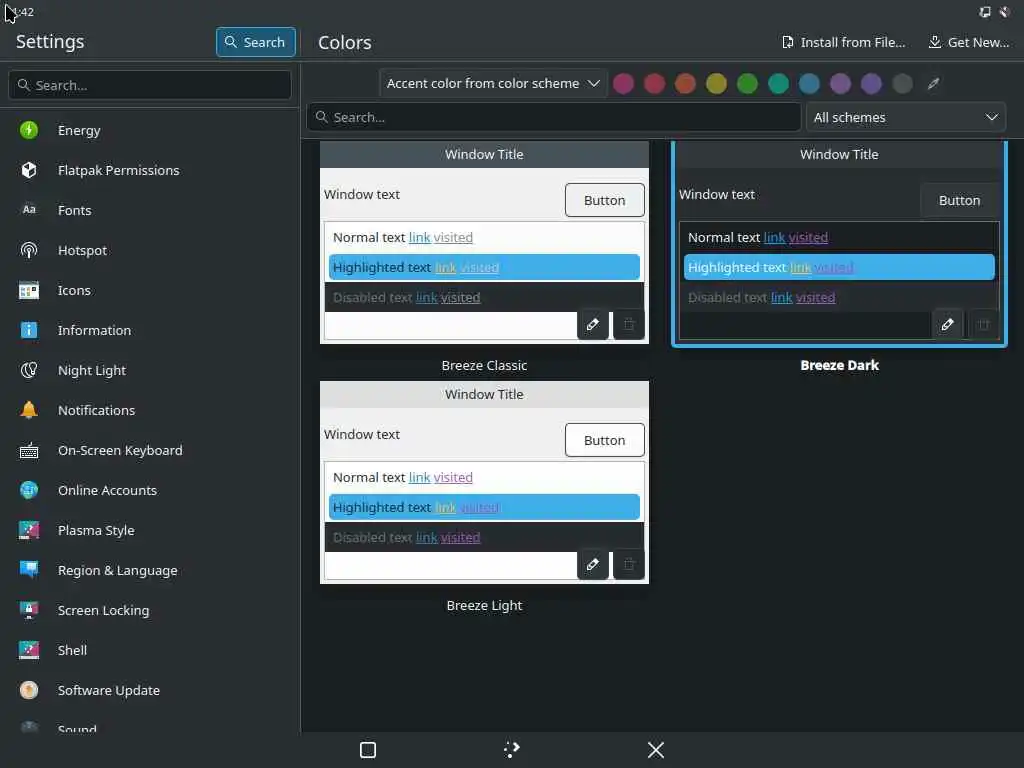Click Install from File button
Viewport: 1024px width, 768px height.
pos(843,42)
